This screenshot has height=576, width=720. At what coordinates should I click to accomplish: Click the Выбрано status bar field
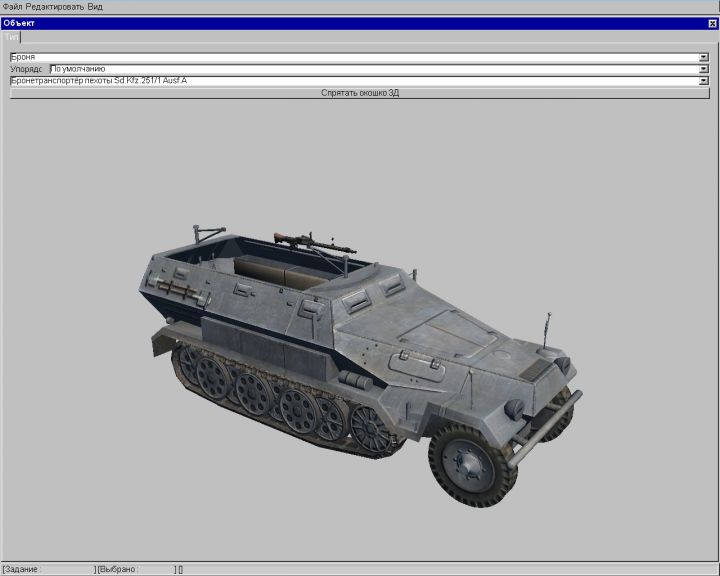[136, 569]
